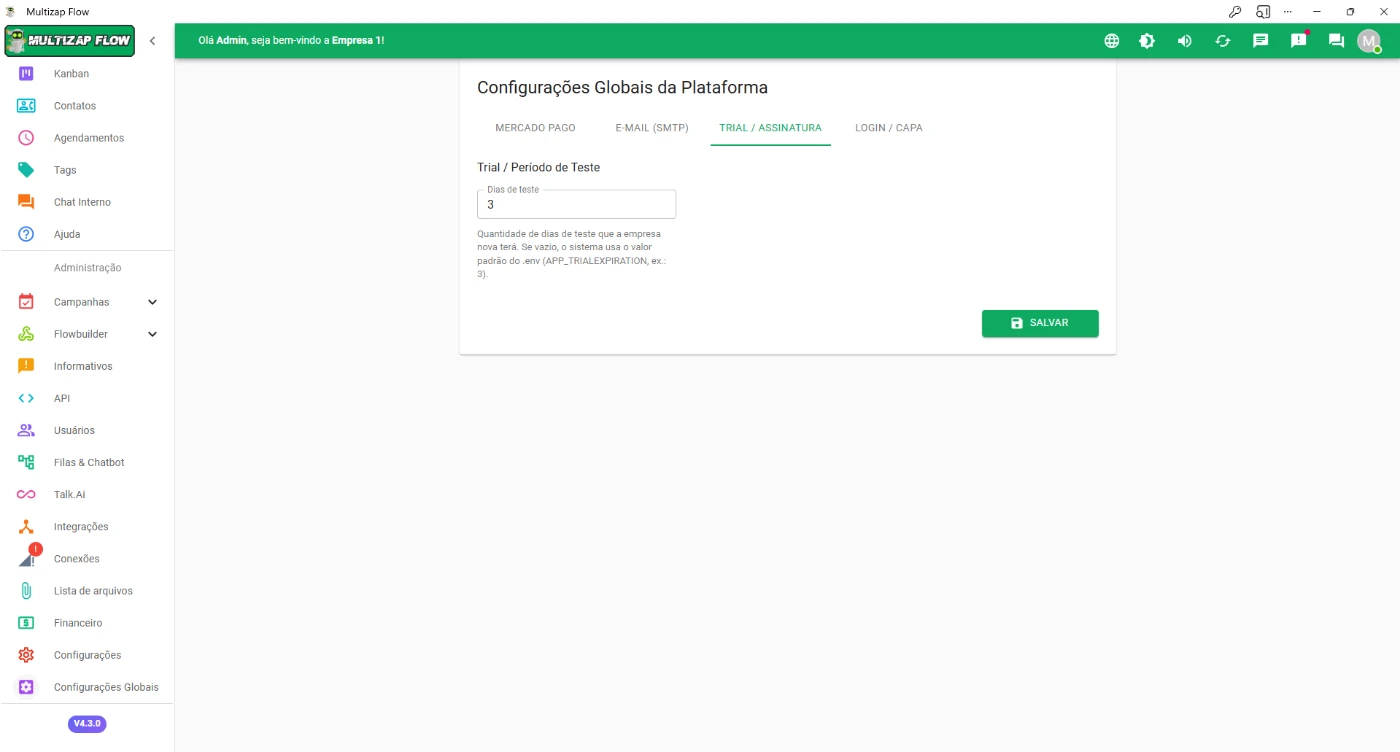
Task: Click the Dias de teste input field
Action: [576, 205]
